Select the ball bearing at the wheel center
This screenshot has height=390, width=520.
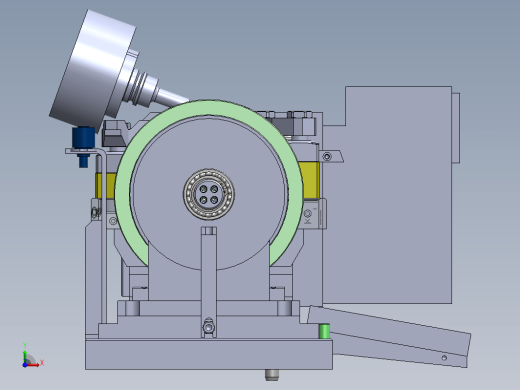[x=209, y=194]
